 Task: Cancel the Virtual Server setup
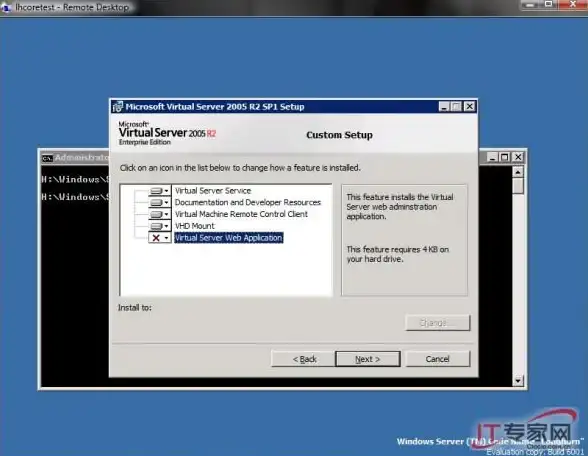[x=437, y=359]
